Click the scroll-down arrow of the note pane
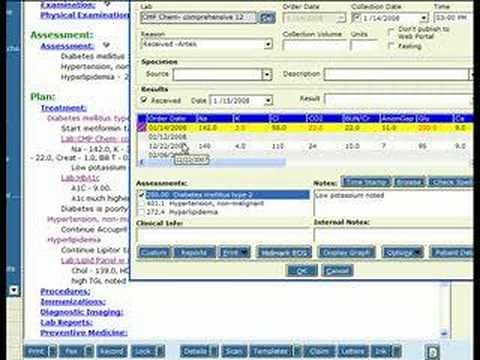The height and width of the screenshot is (360, 480). (444, 333)
